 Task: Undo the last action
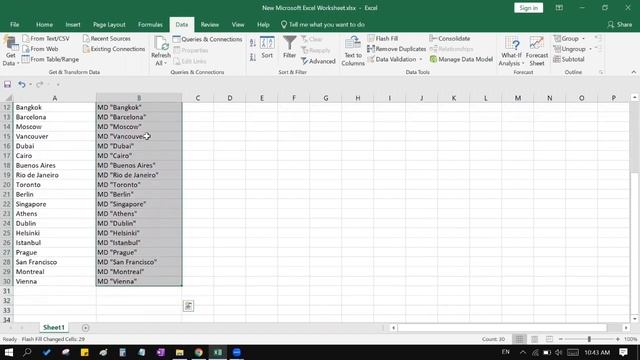pos(22,84)
